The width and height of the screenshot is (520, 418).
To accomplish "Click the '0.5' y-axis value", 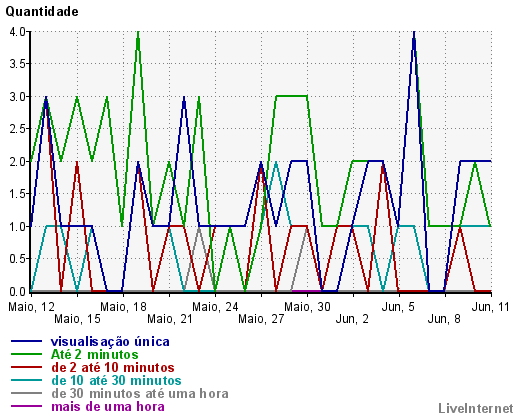I will 18,259.
